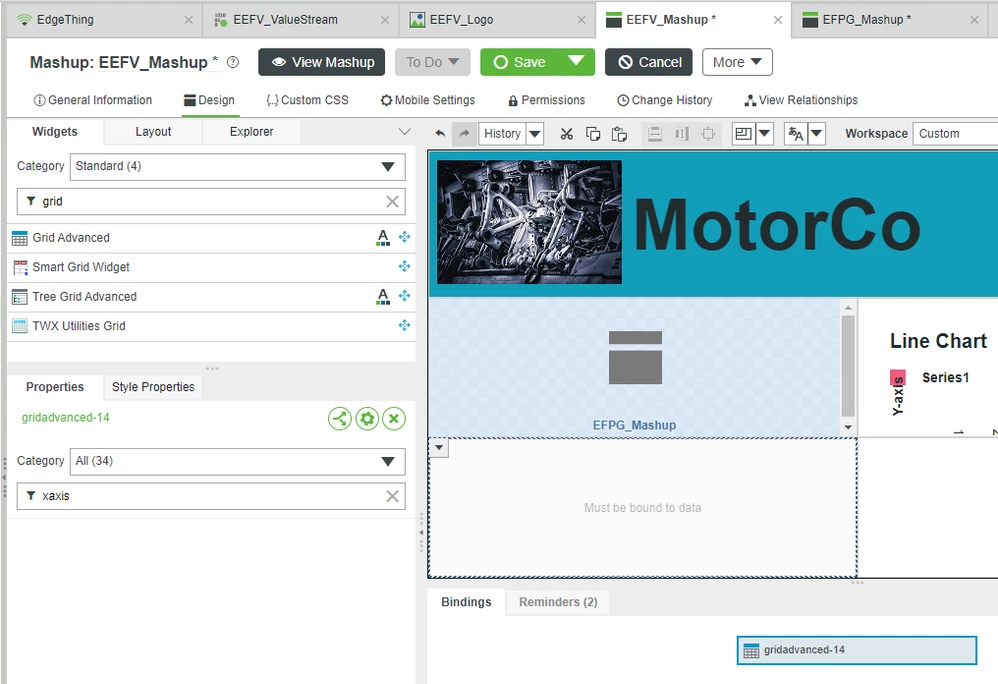Open the Workspace Custom dropdown

pyautogui.click(x=955, y=134)
